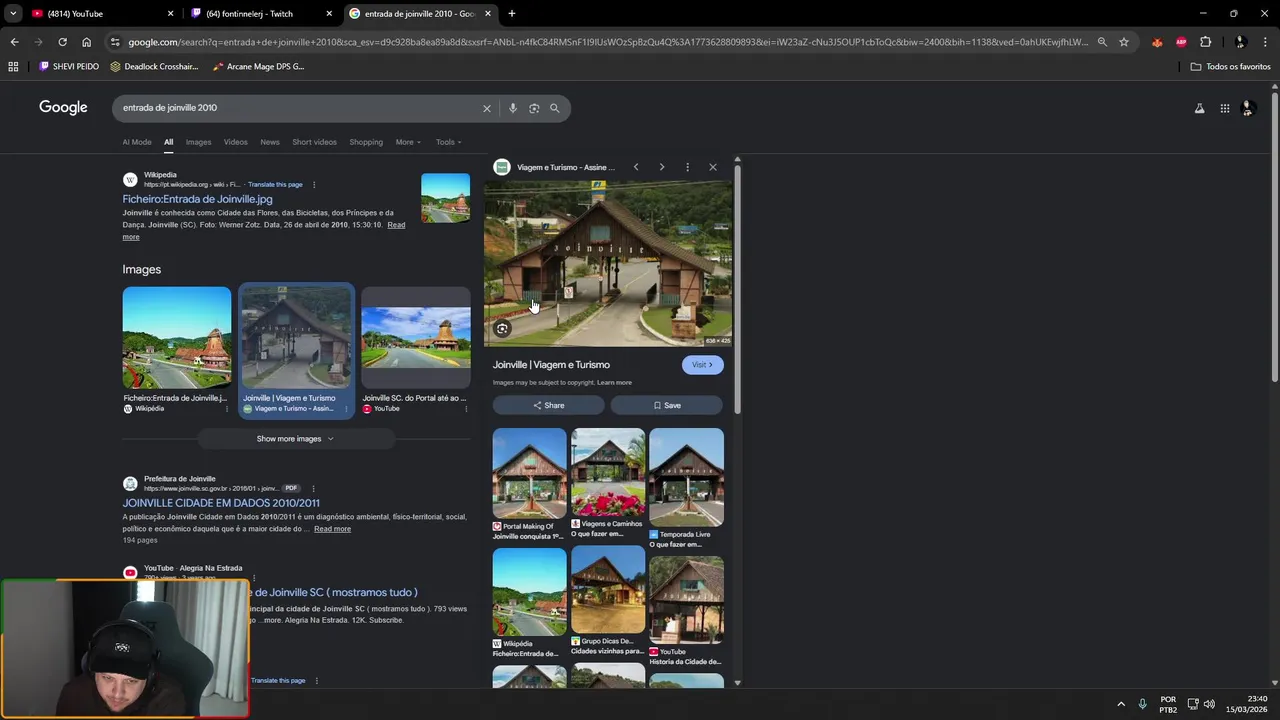Select the Images search tab
This screenshot has height=720, width=1280.
[198, 142]
